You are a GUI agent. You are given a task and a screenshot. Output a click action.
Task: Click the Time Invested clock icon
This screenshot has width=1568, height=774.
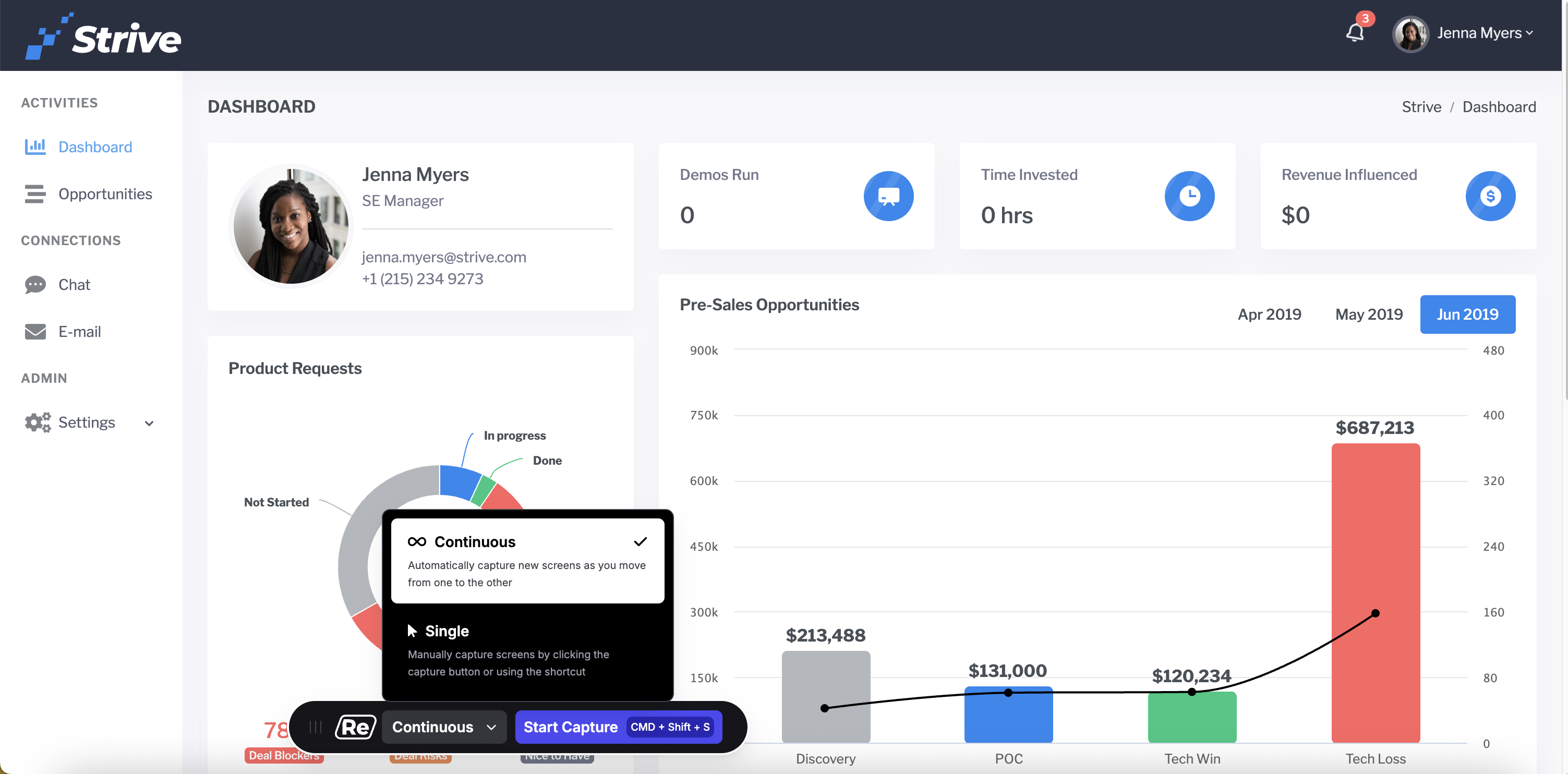[1189, 196]
